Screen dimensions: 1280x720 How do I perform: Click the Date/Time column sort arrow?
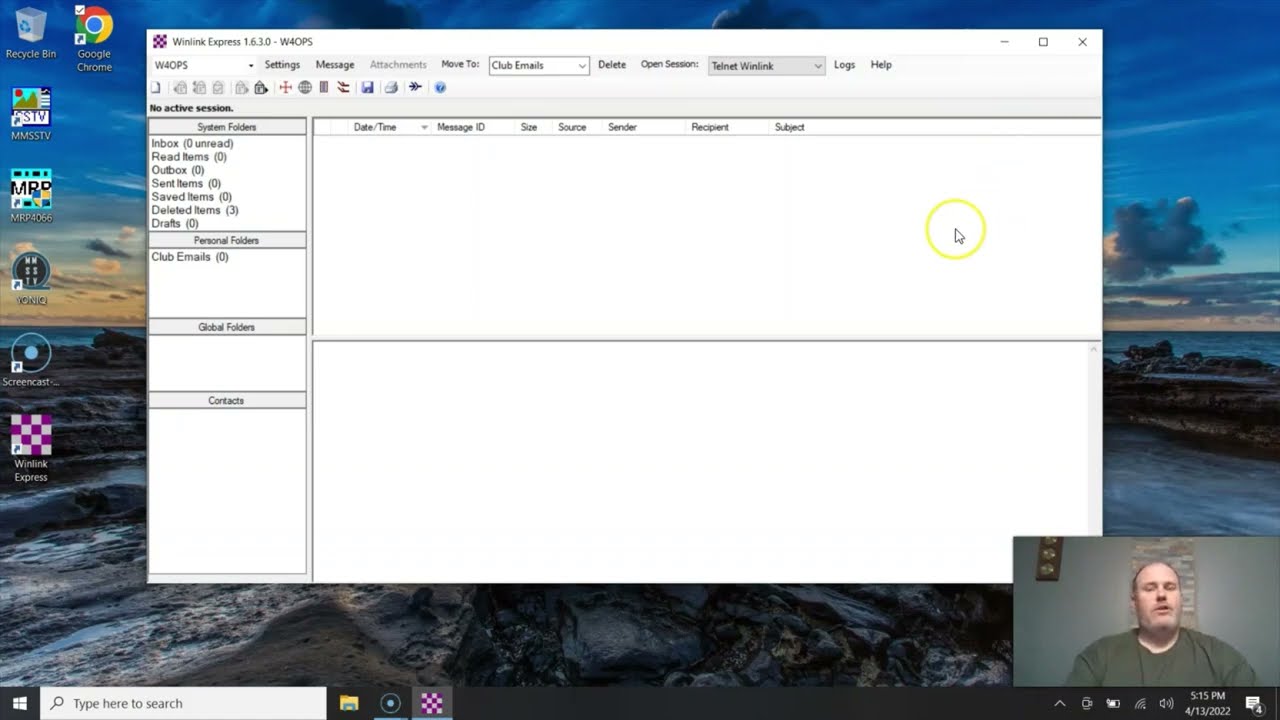[424, 128]
